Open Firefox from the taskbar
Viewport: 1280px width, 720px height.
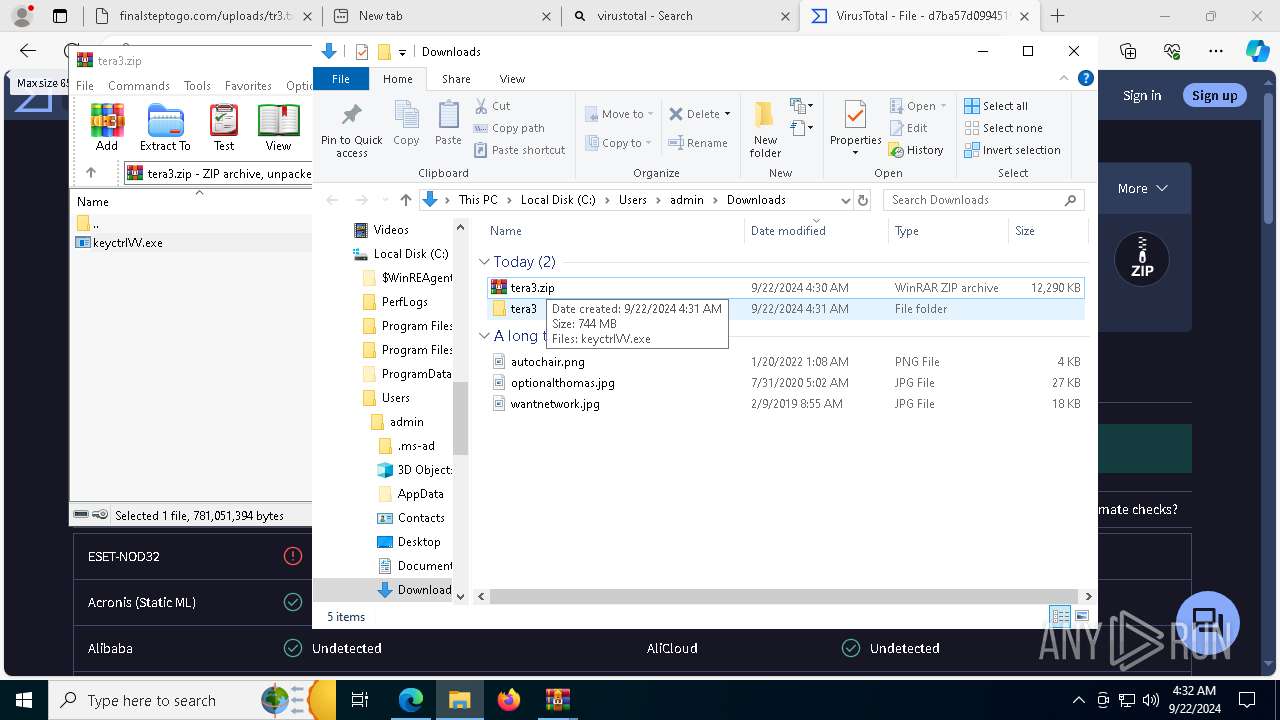509,700
